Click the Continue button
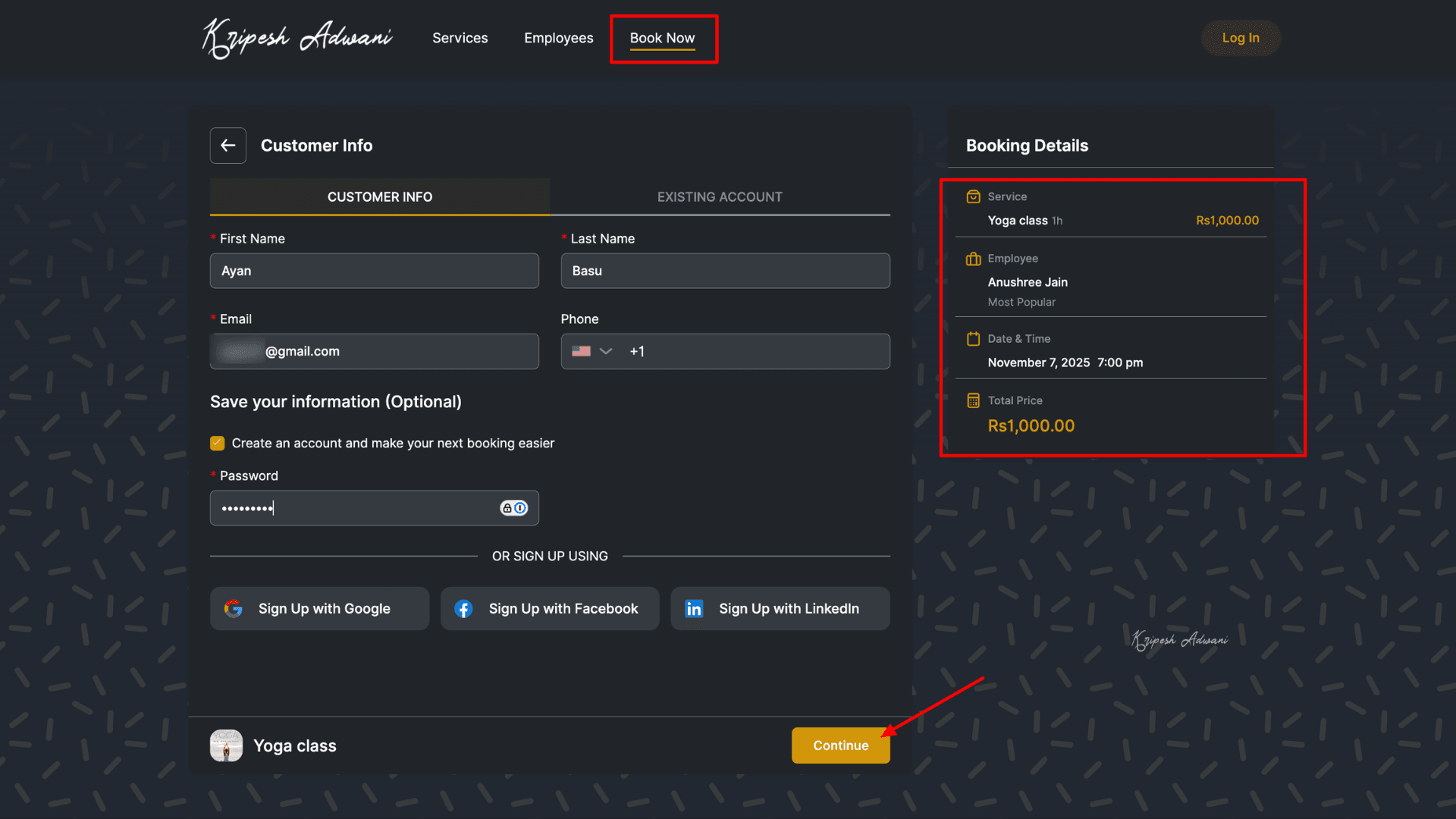The height and width of the screenshot is (819, 1456). click(841, 745)
